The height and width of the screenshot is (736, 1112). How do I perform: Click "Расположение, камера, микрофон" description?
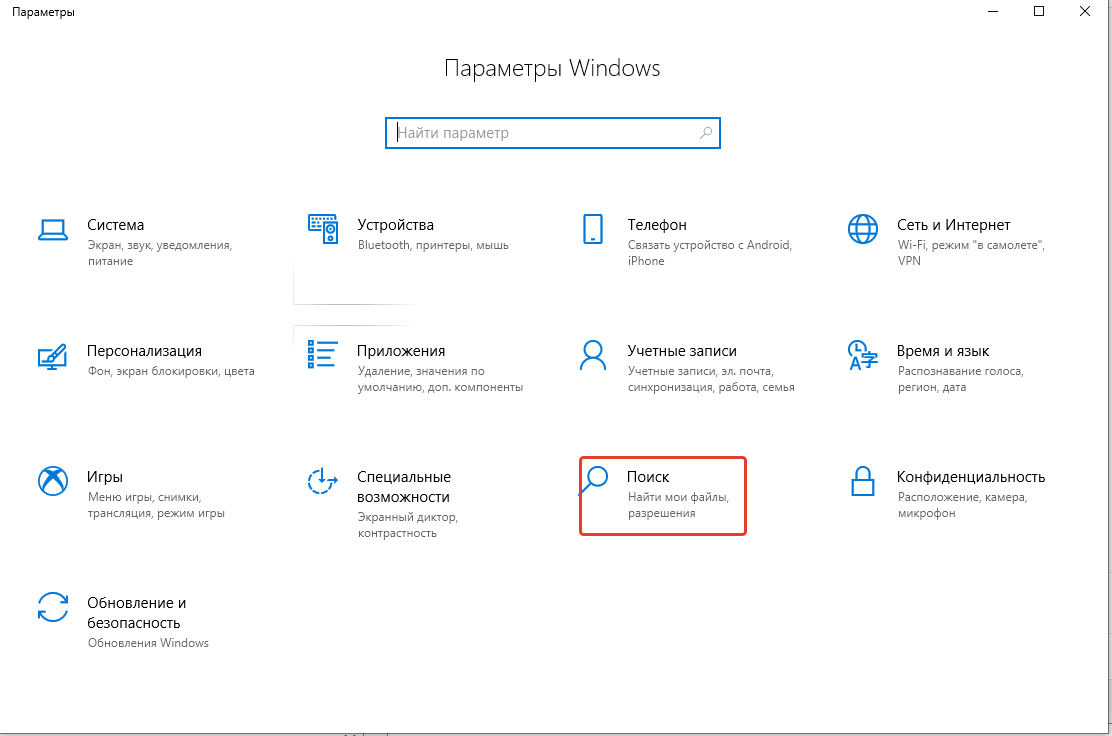[x=962, y=505]
